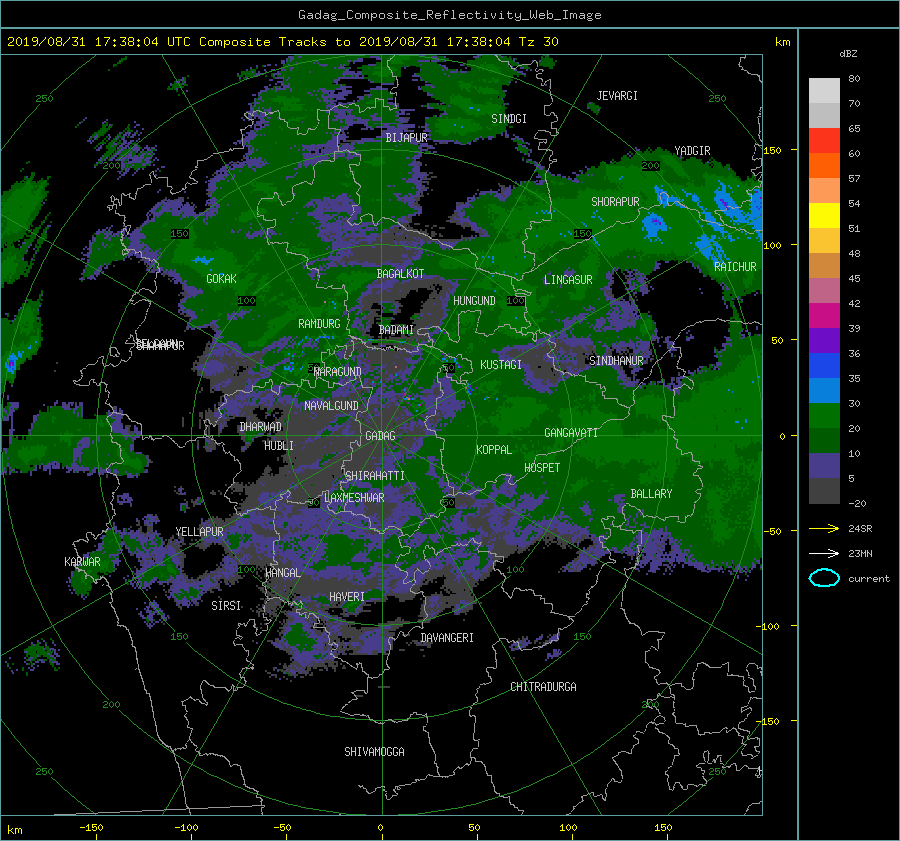Click the 150 tick on right axis

(772, 150)
